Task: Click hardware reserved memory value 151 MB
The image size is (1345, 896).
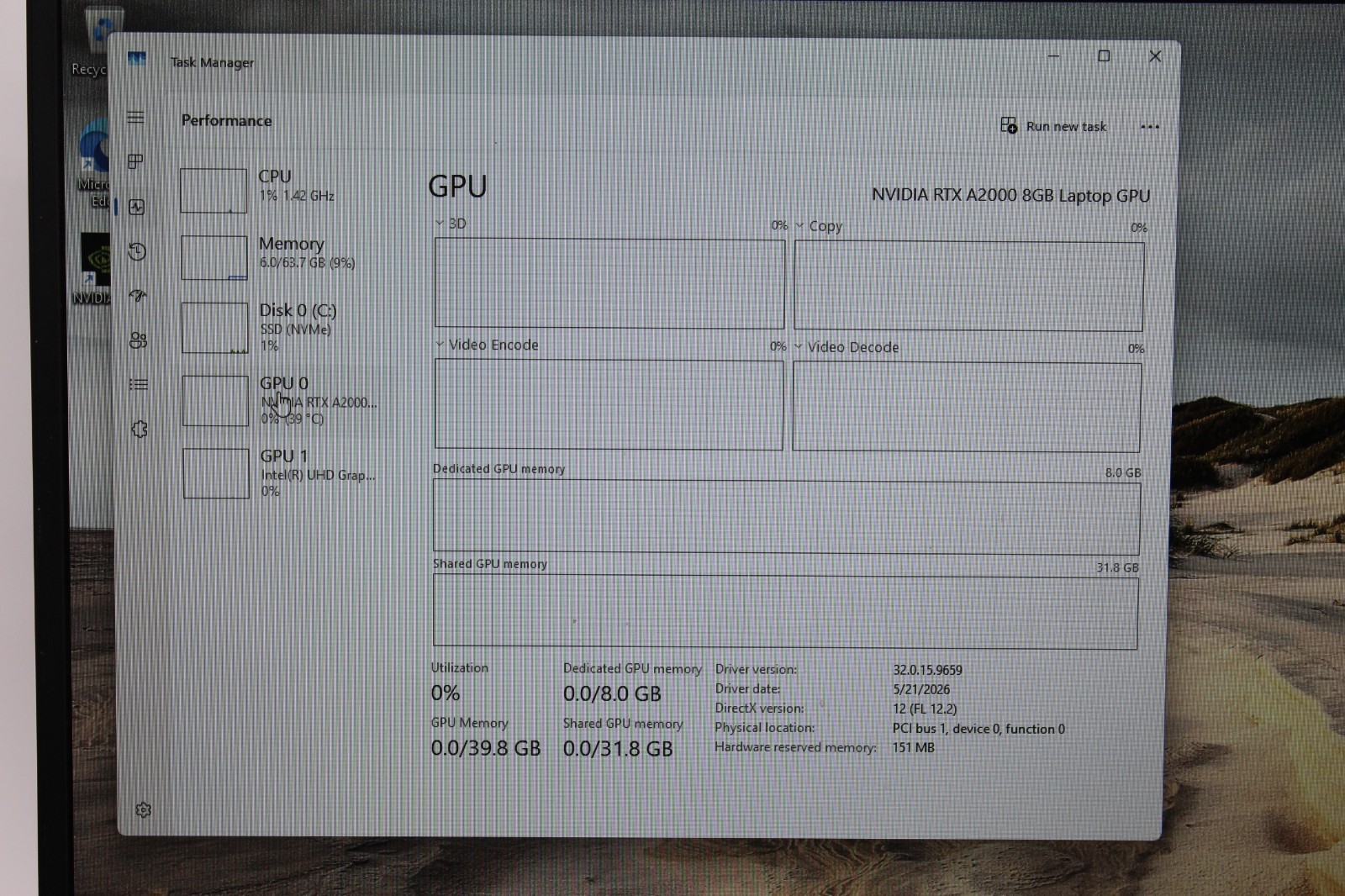Action: pos(913,747)
